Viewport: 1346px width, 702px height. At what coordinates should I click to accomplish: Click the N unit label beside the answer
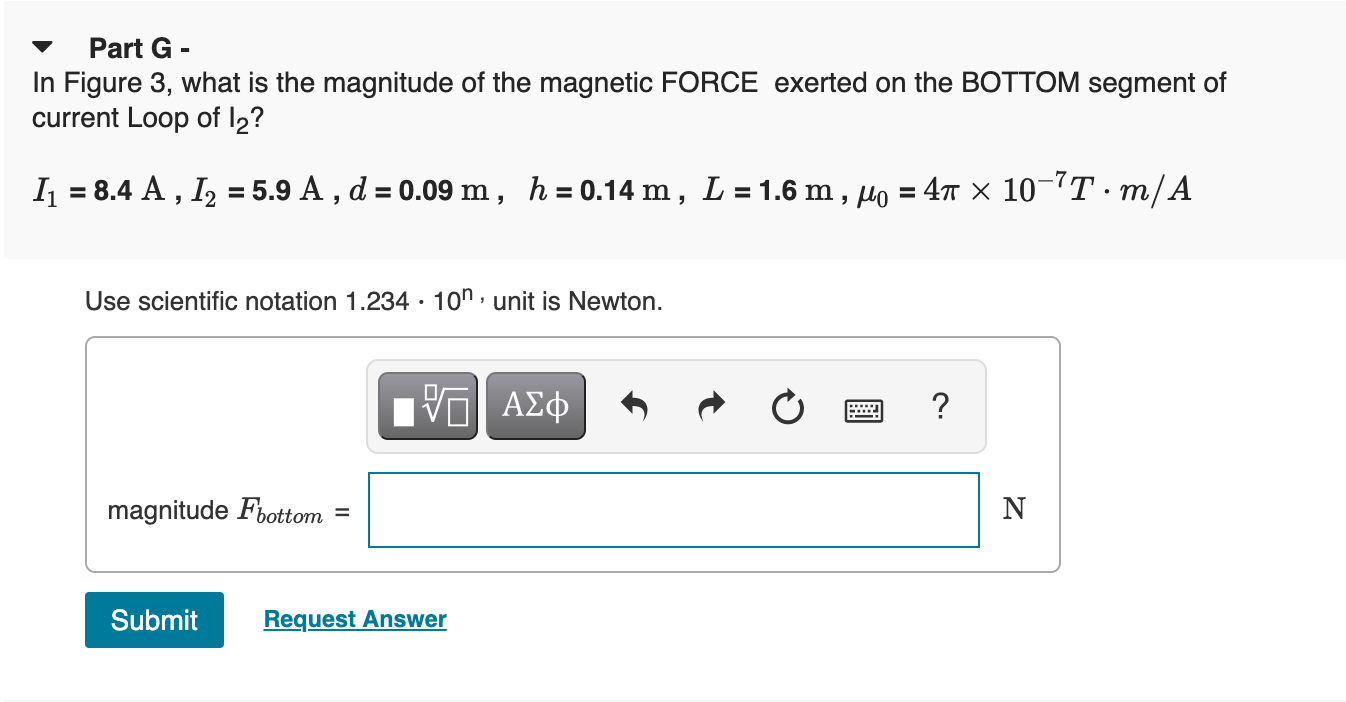pyautogui.click(x=1013, y=509)
